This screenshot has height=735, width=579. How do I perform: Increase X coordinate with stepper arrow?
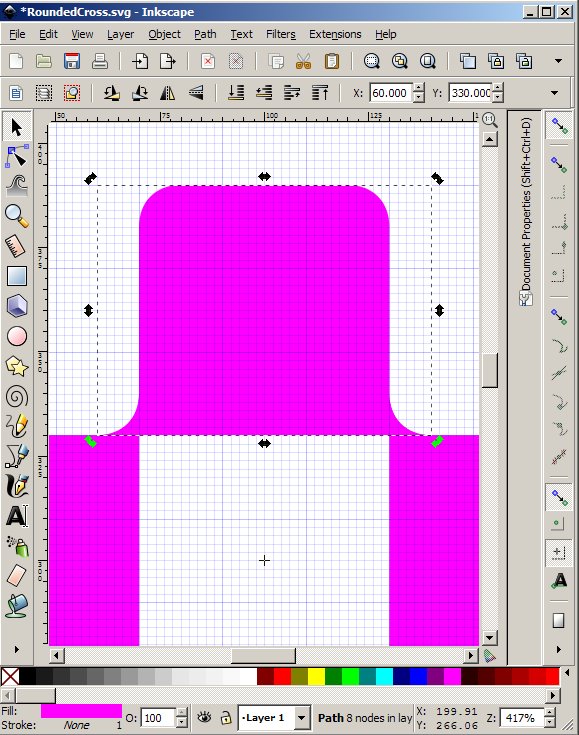(419, 87)
